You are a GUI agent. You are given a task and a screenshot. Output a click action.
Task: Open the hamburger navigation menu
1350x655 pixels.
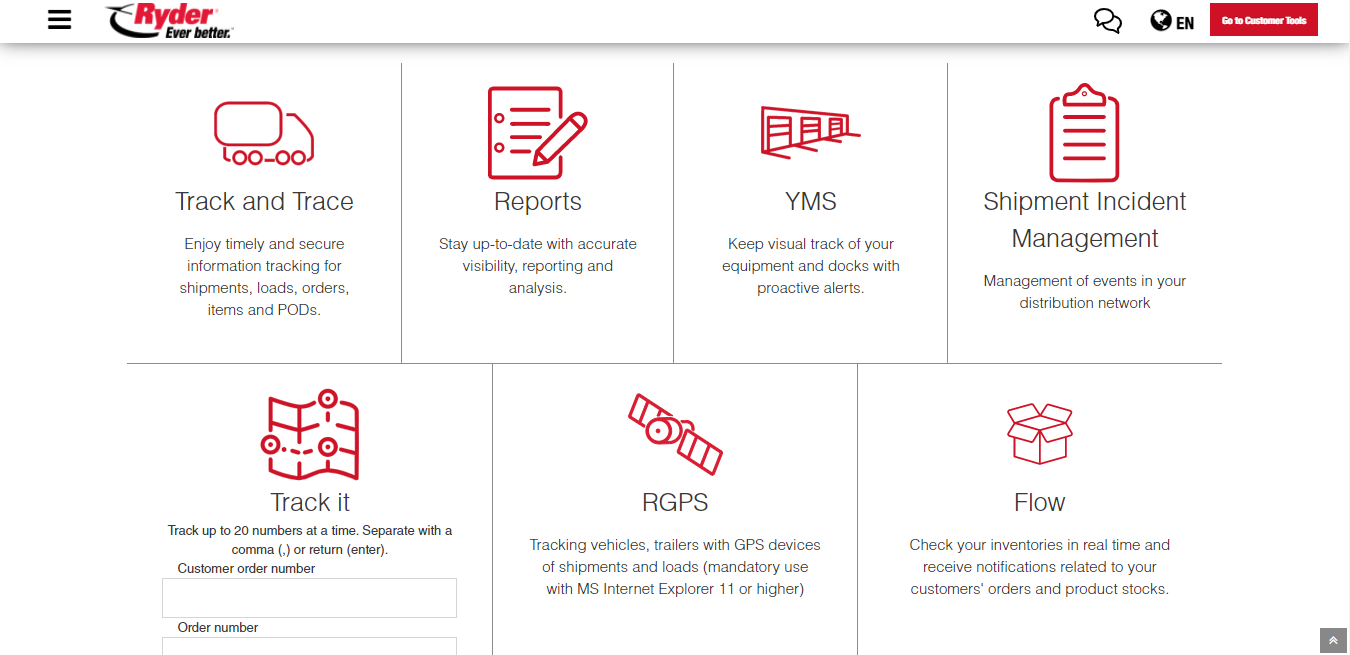[60, 20]
